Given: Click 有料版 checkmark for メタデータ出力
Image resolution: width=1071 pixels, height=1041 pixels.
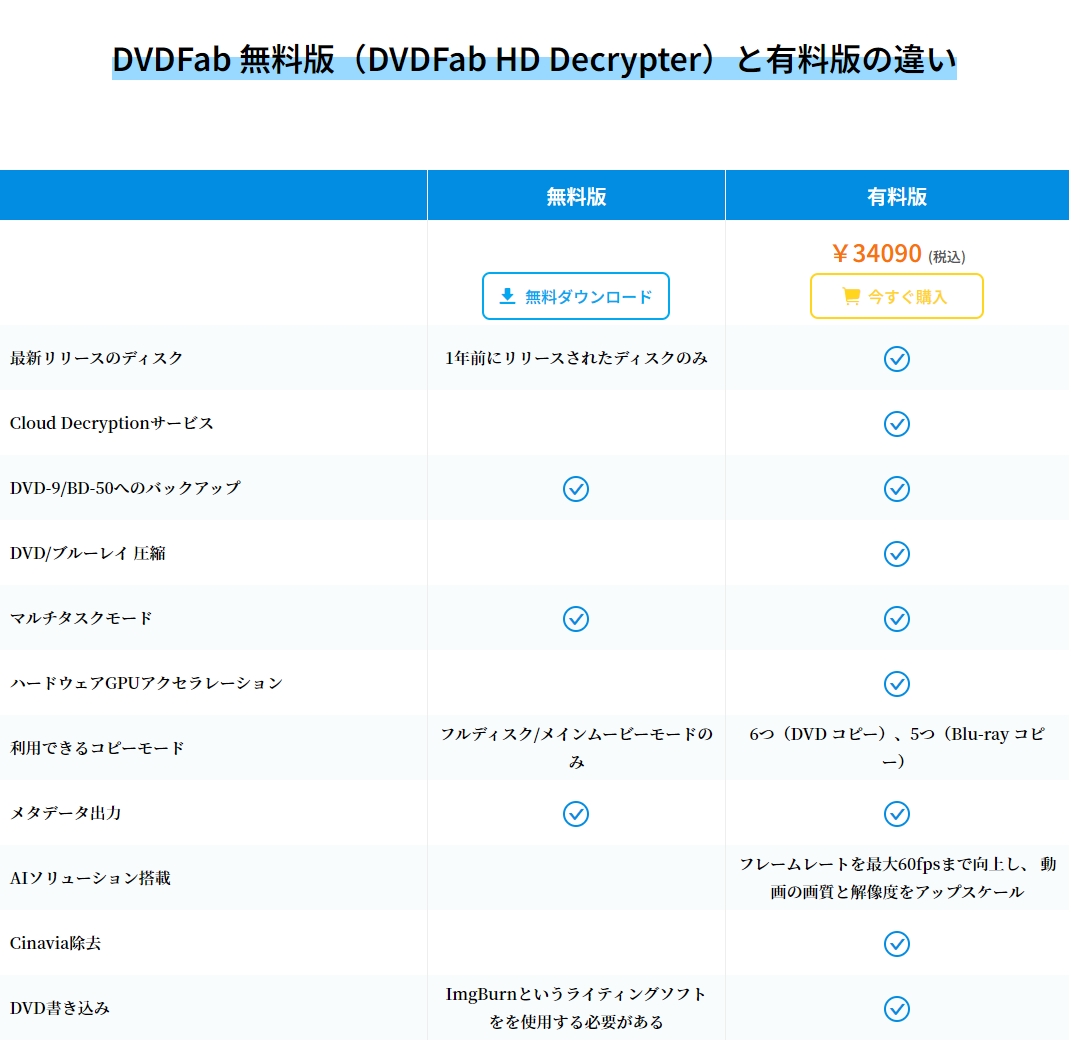Looking at the screenshot, I should (x=896, y=814).
